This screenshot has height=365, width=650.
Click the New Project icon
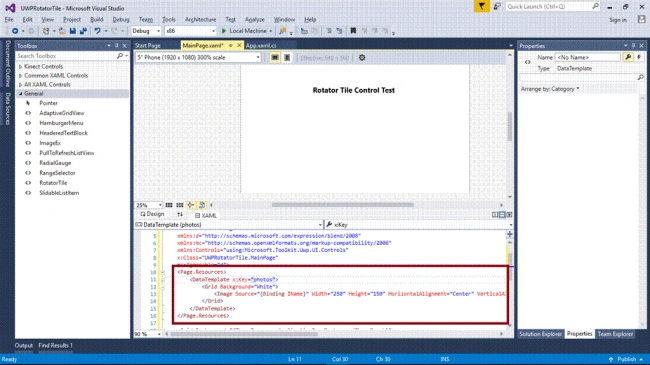pos(46,31)
